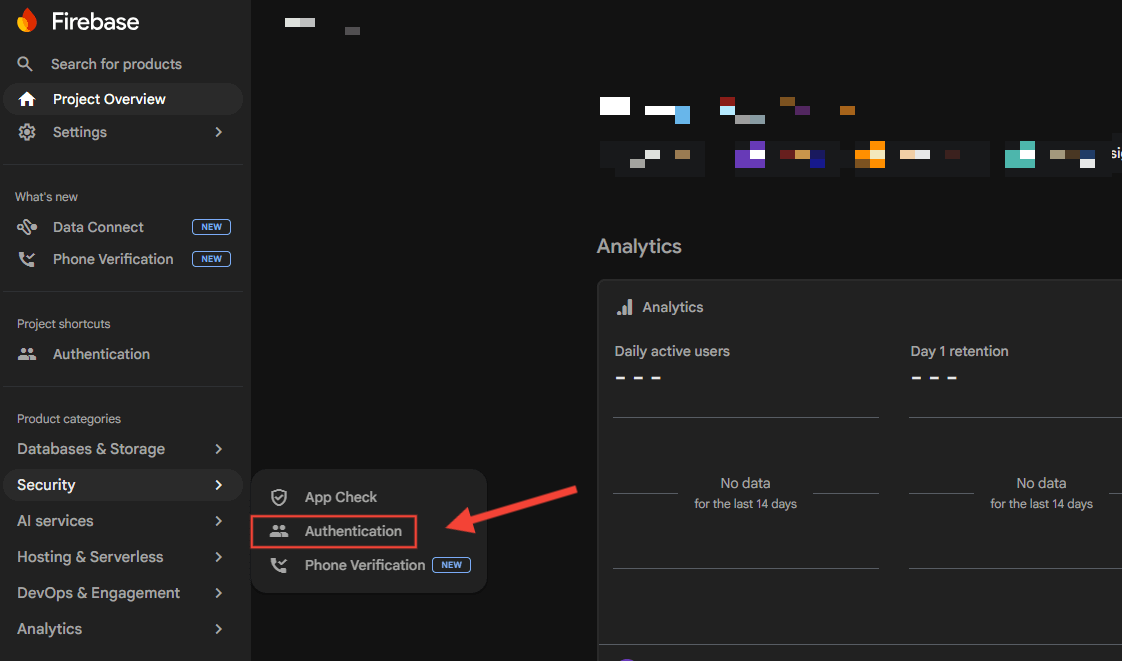Click NEW badge in the Security submenu
The height and width of the screenshot is (661, 1122).
452,565
